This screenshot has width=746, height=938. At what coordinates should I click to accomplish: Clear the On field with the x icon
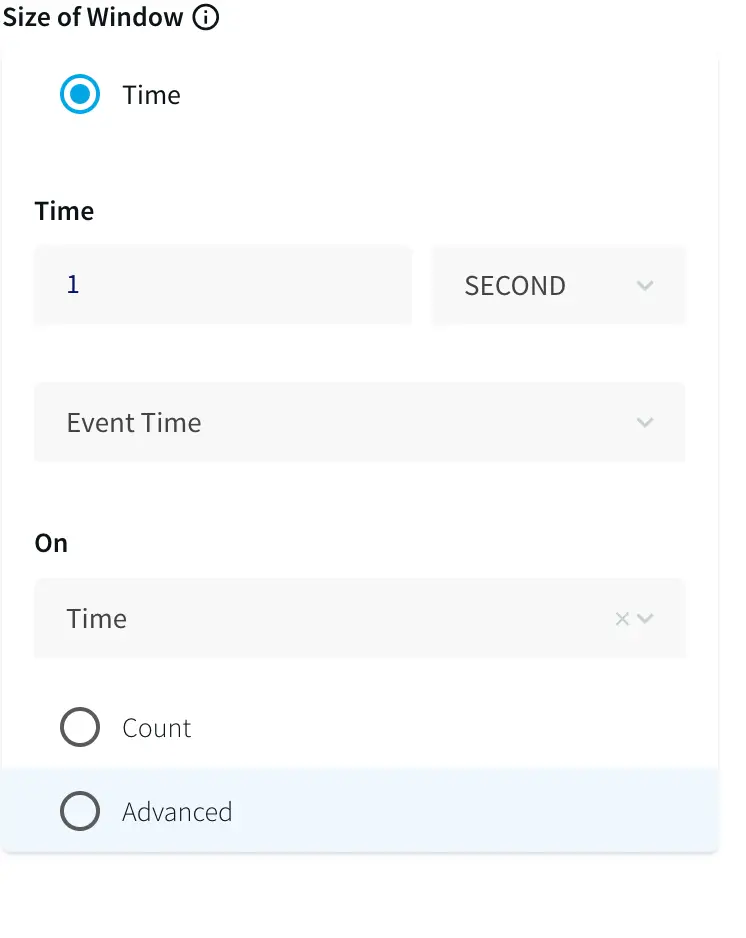(622, 619)
